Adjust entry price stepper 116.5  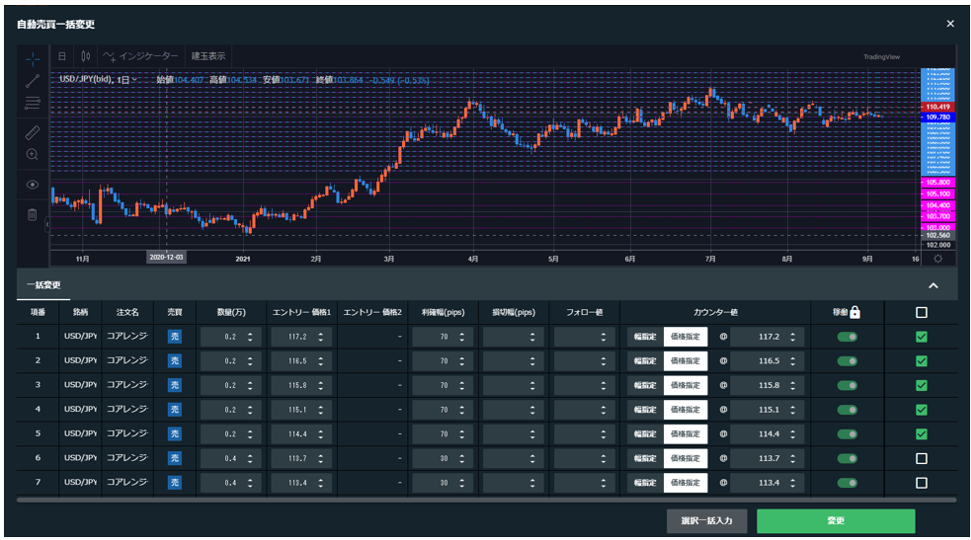point(321,361)
